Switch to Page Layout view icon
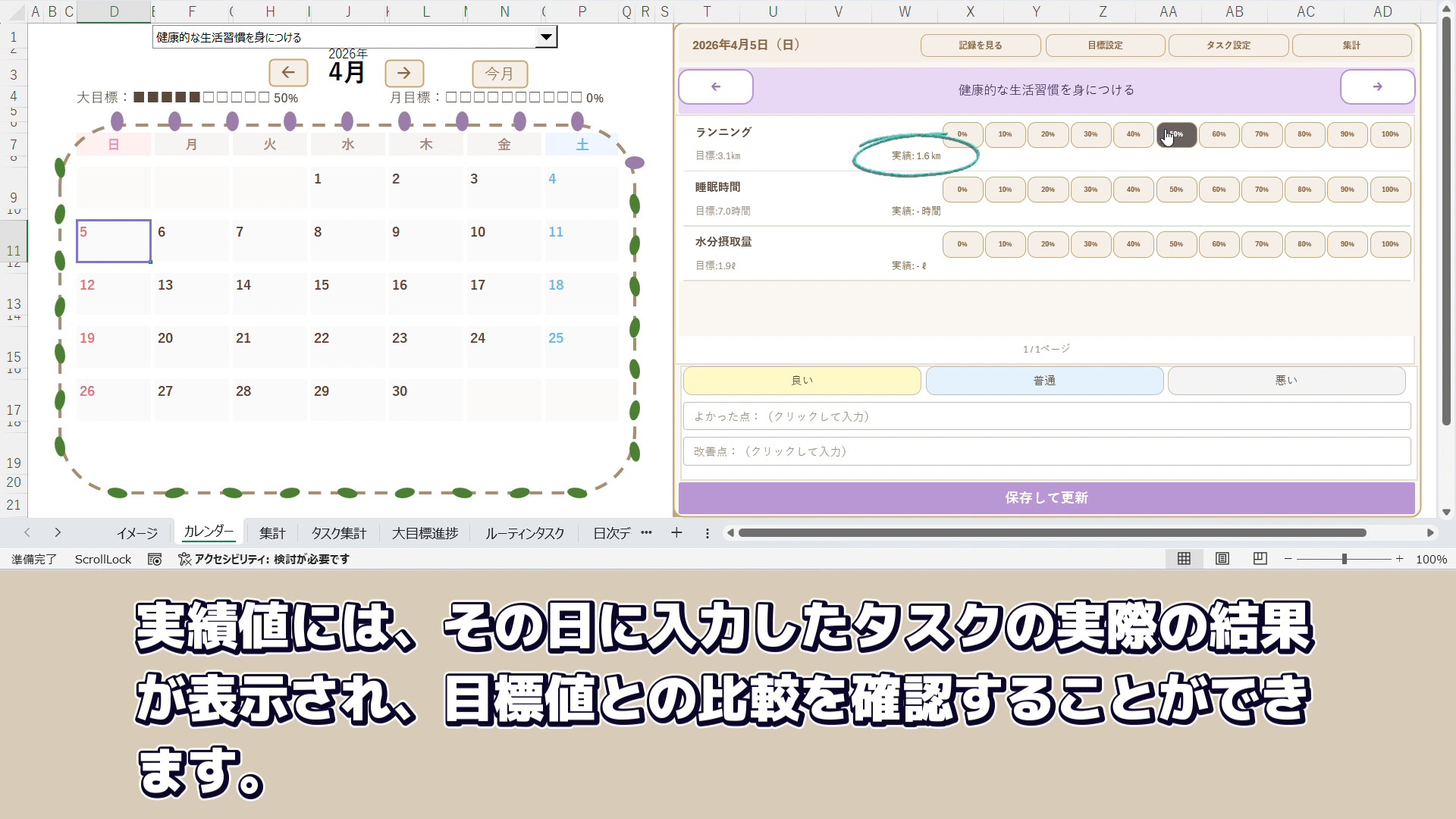This screenshot has height=819, width=1456. click(x=1222, y=559)
